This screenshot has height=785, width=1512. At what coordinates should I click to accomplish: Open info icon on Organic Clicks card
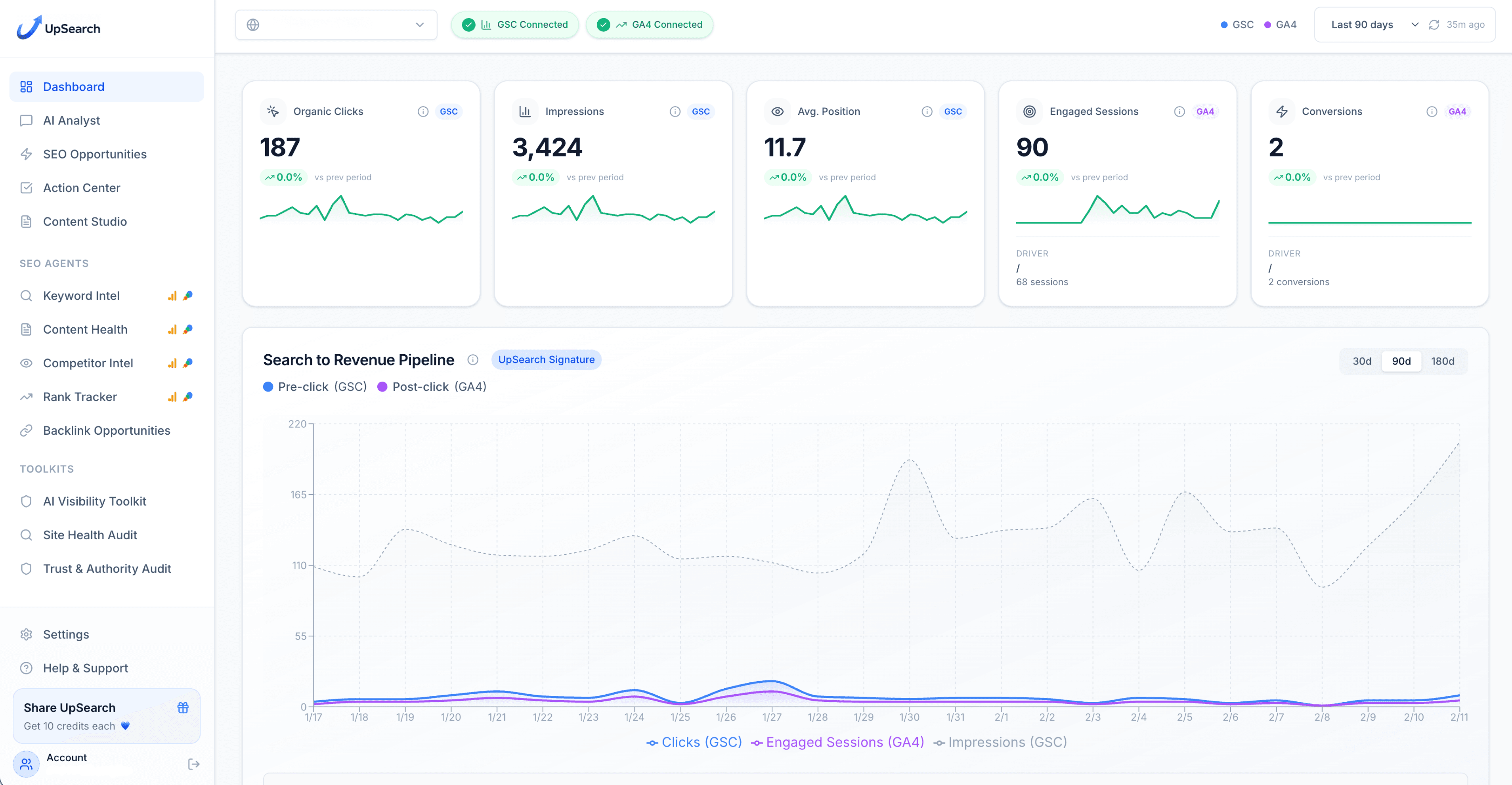(x=423, y=111)
